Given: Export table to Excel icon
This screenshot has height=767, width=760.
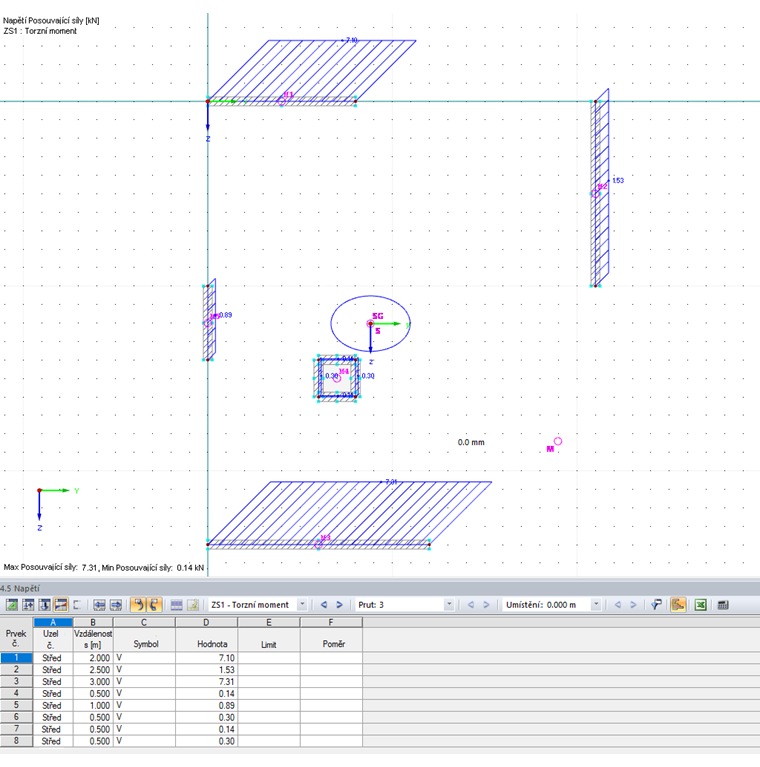Looking at the screenshot, I should point(701,605).
